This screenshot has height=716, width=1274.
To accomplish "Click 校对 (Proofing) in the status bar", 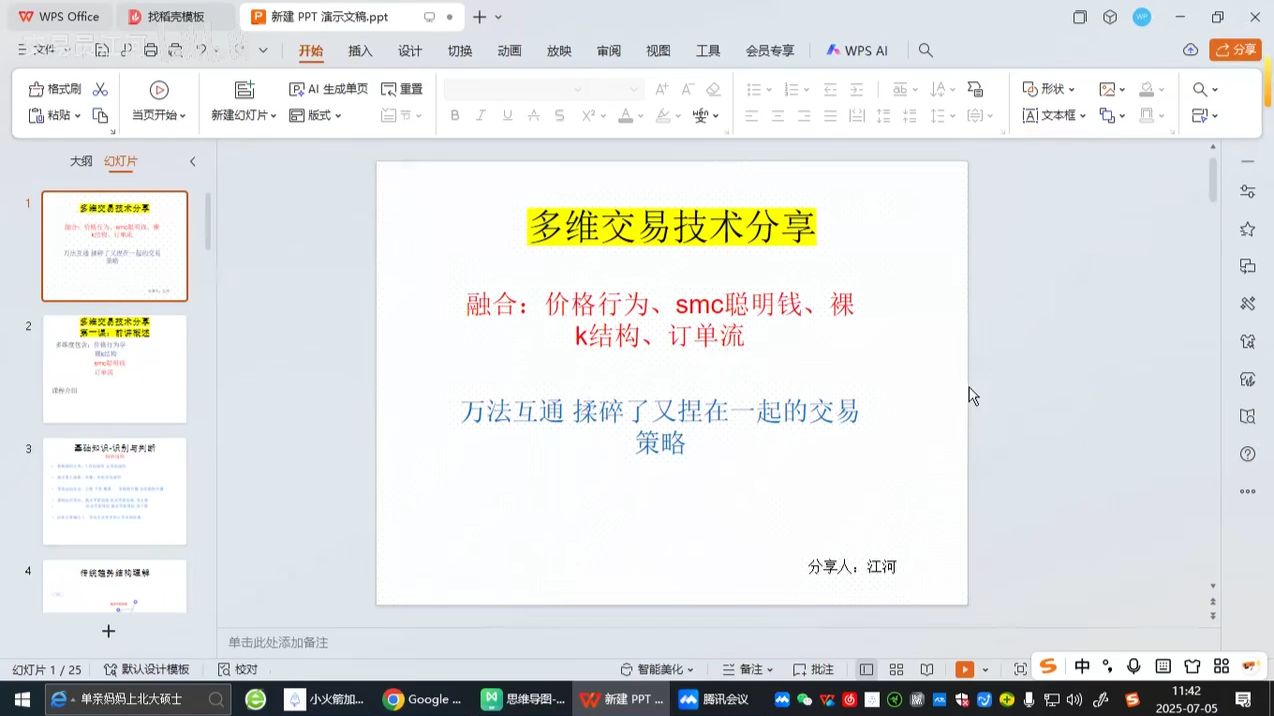I will [238, 669].
